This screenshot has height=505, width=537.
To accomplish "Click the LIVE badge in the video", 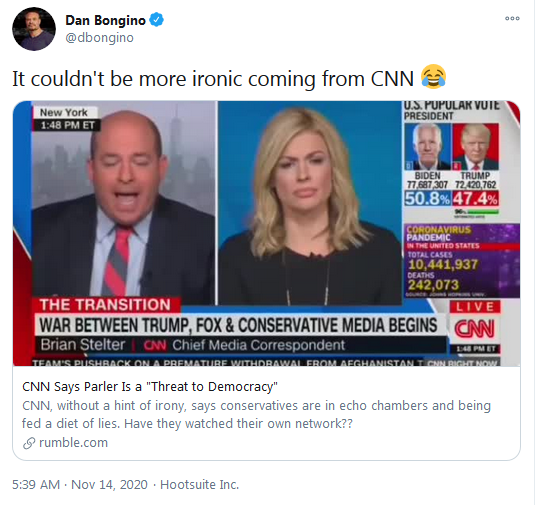I will tap(475, 307).
